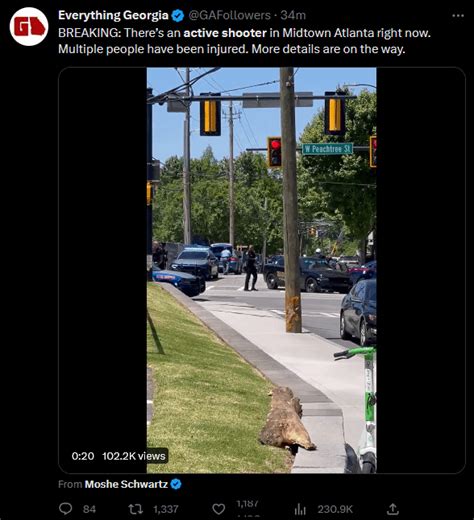The image size is (474, 520).
Task: Click the verified badge next to Moshe Schwartz
Action: (176, 484)
